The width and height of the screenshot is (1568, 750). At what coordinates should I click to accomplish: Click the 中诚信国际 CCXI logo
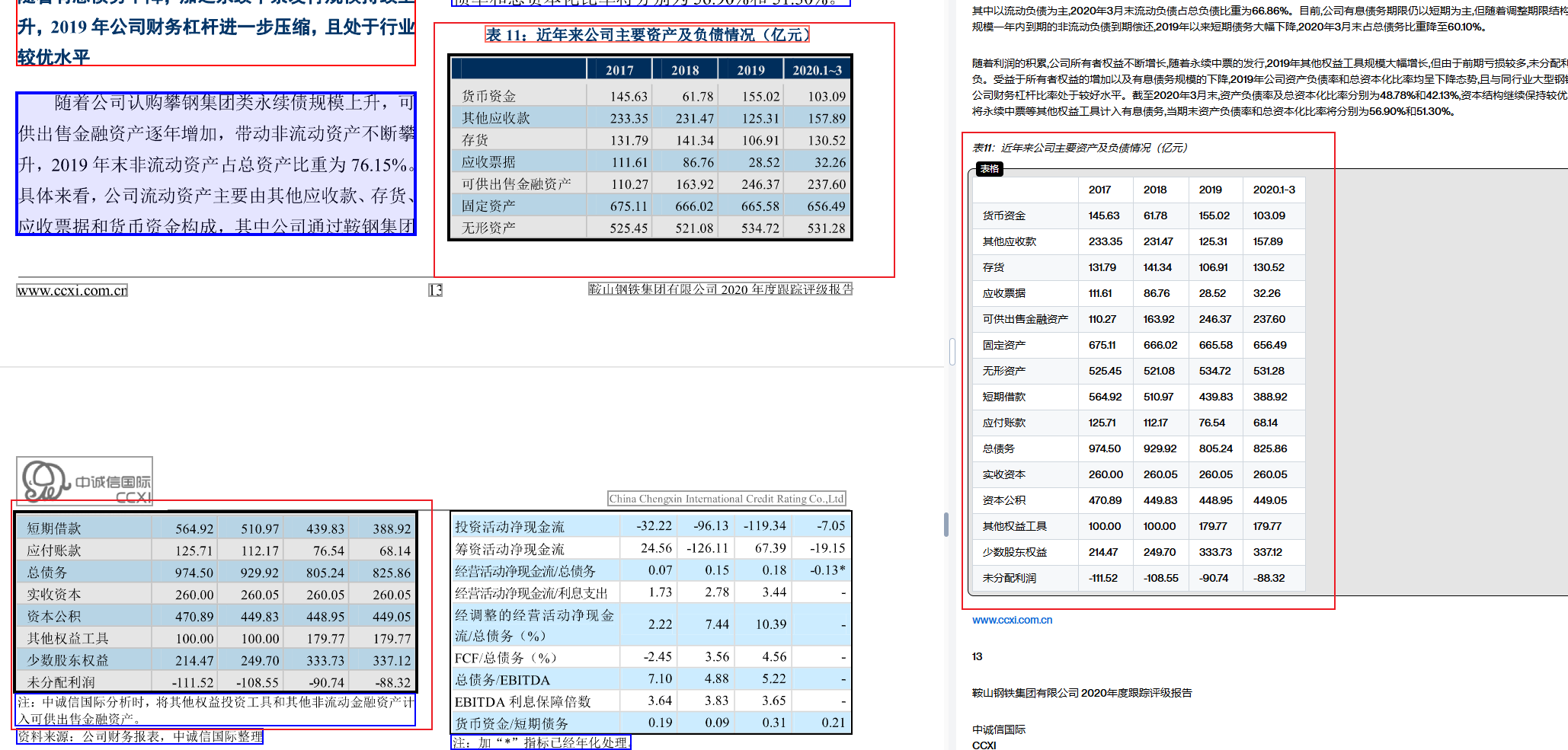click(85, 481)
